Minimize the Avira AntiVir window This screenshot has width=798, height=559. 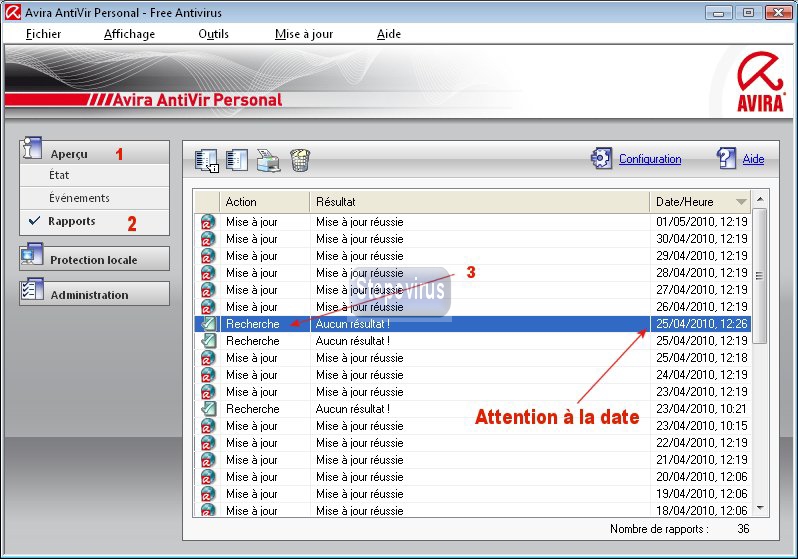point(719,13)
